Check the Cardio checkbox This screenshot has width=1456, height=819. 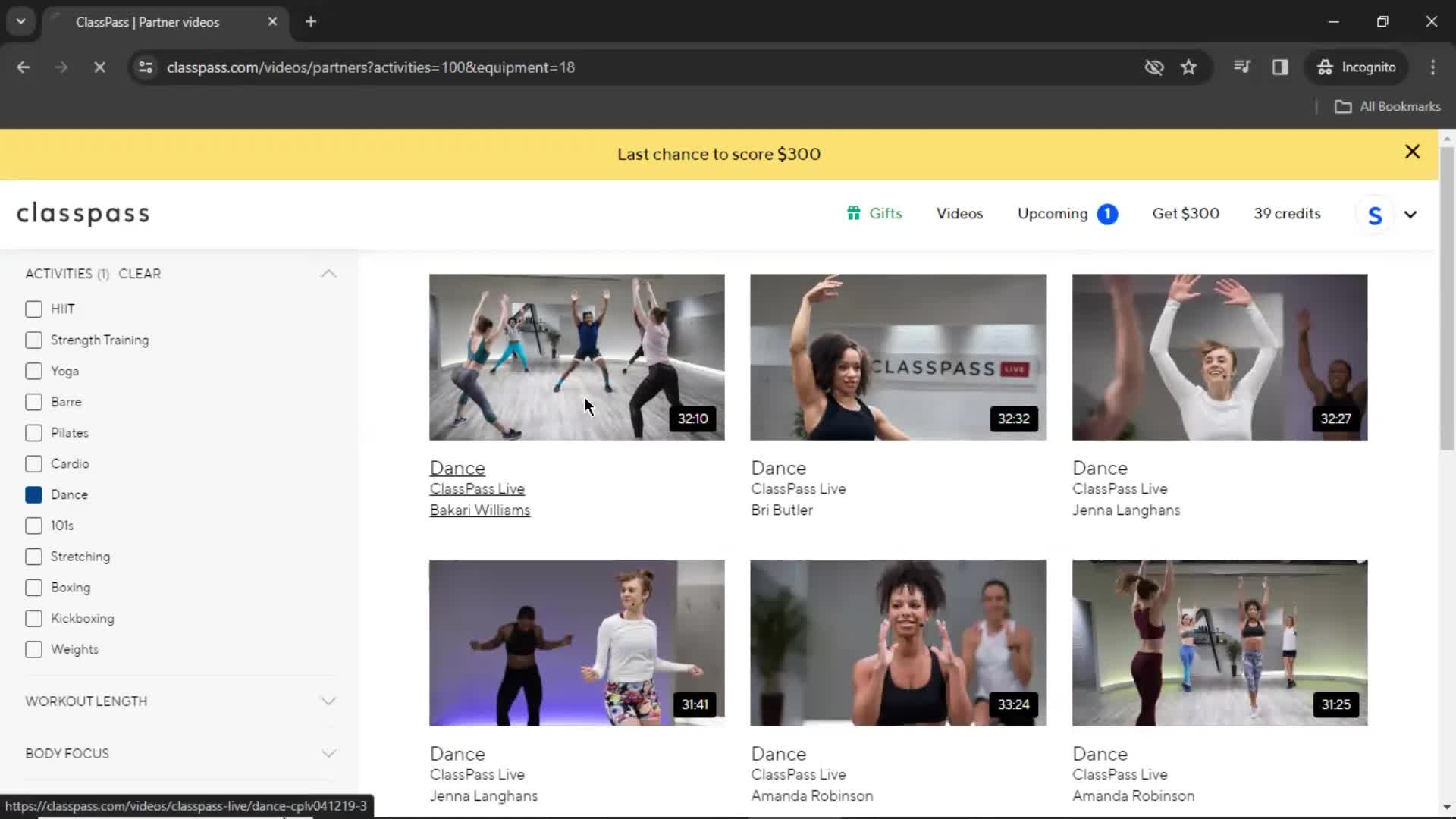point(33,464)
